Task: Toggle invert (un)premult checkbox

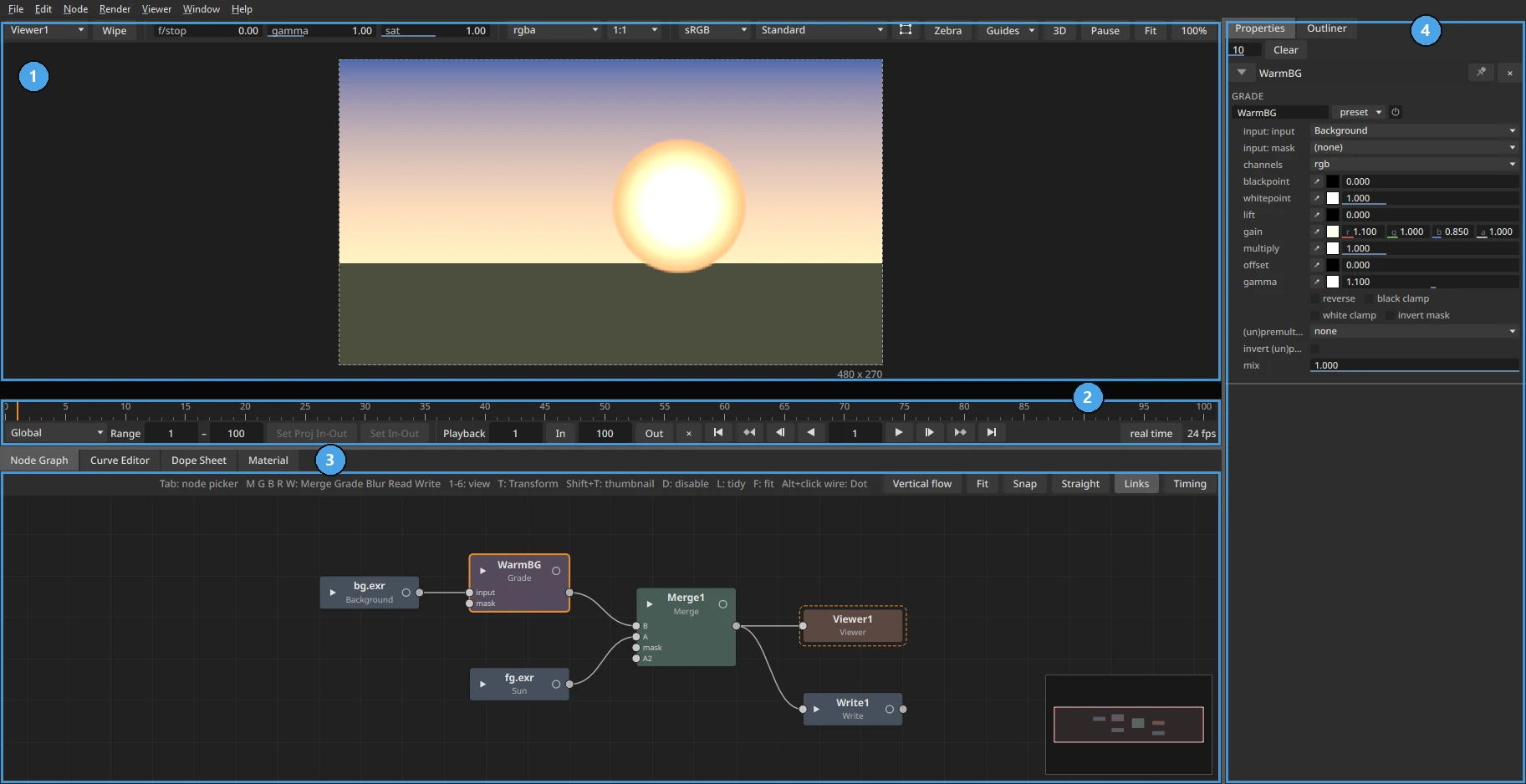Action: pos(1315,349)
